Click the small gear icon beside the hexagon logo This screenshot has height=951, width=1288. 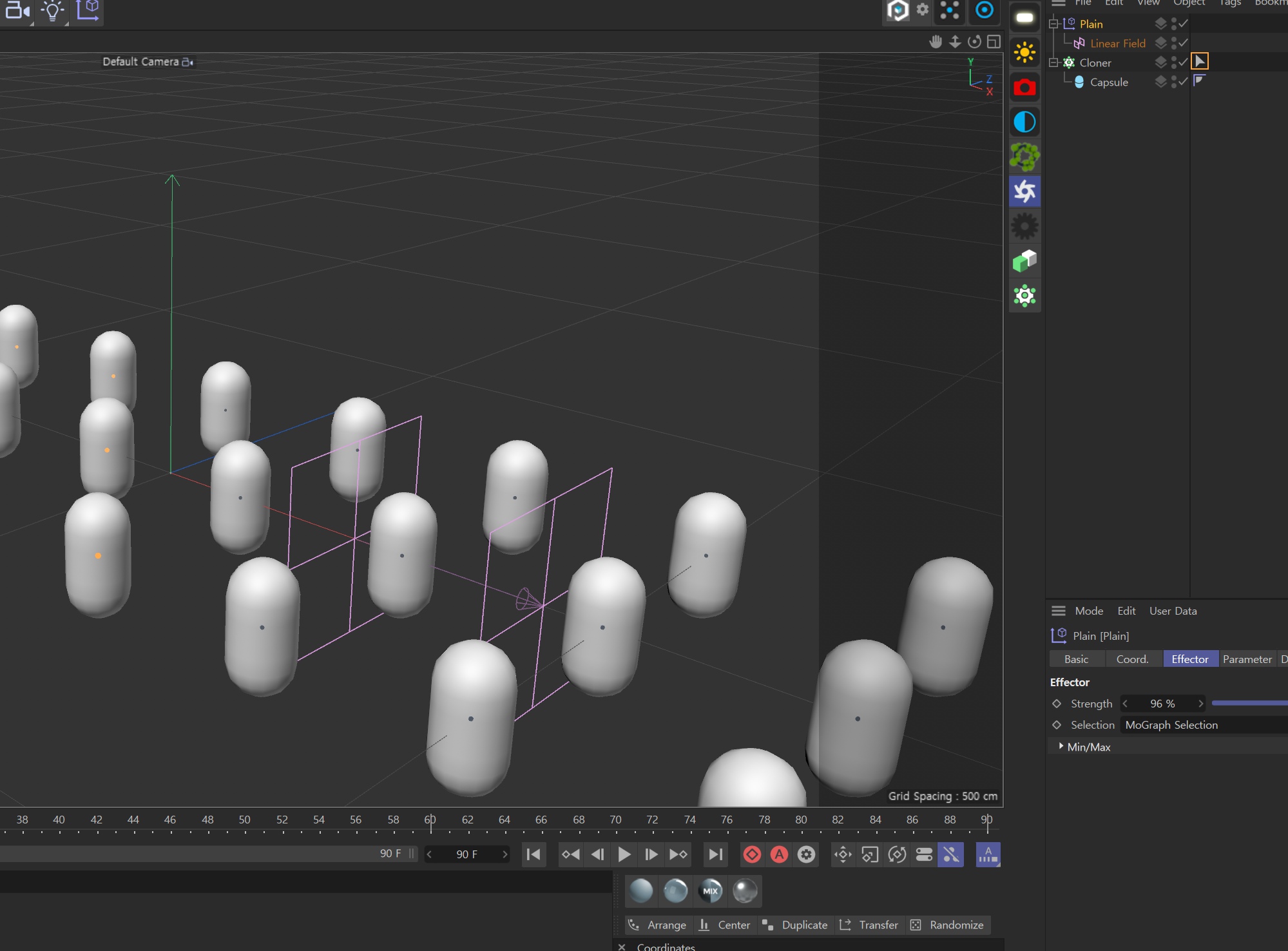point(923,9)
